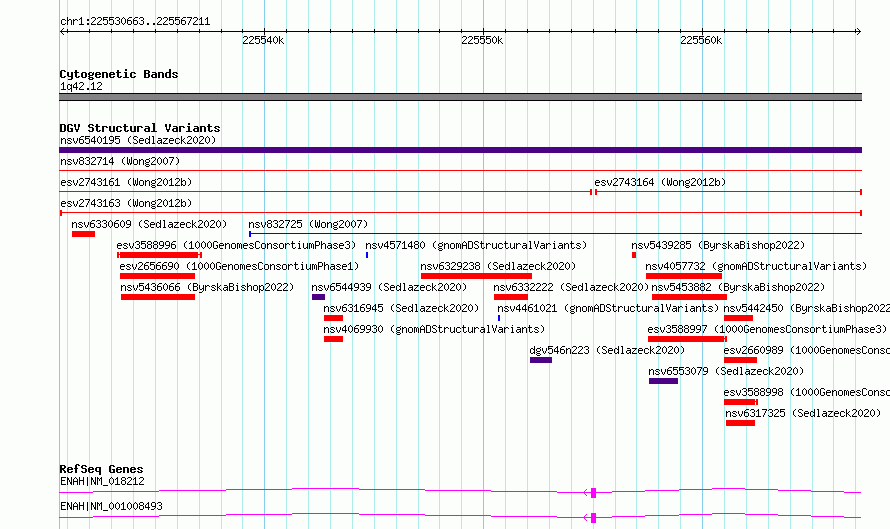Click the nsv6540195 (Sedlazeck2020) purple variant bar
This screenshot has height=529, width=890.
(460, 150)
